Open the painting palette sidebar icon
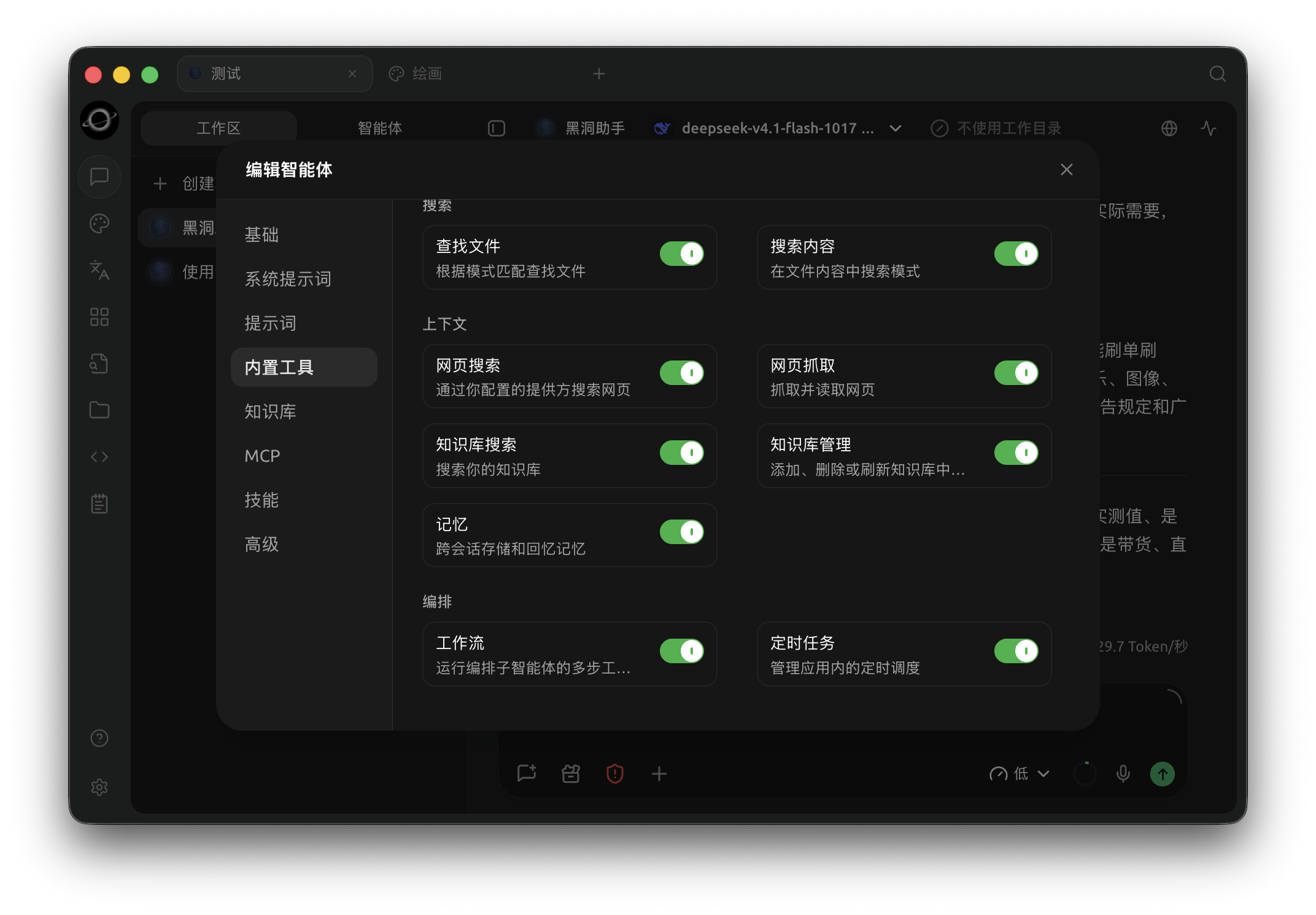 (x=99, y=224)
